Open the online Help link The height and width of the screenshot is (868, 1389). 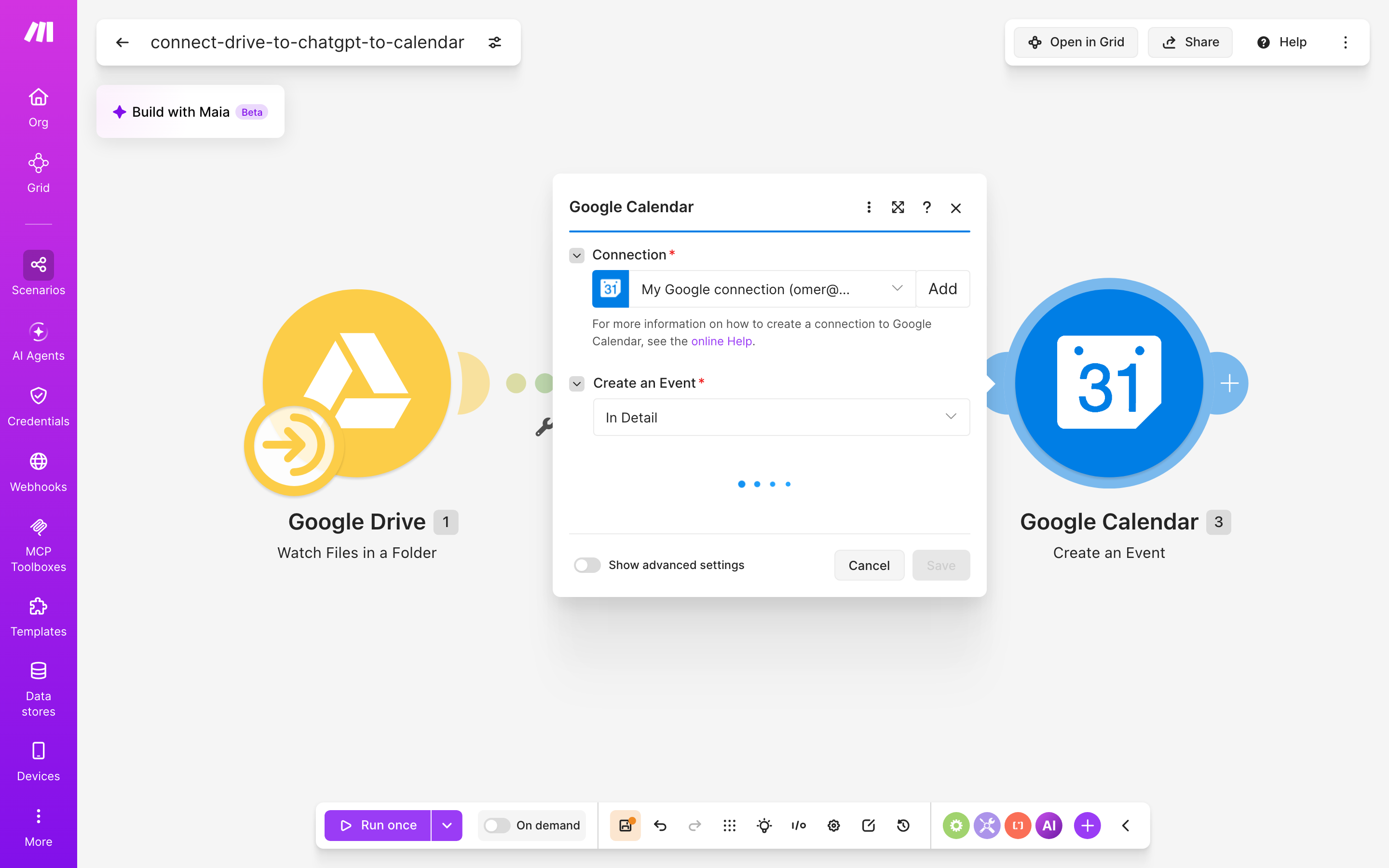[722, 341]
